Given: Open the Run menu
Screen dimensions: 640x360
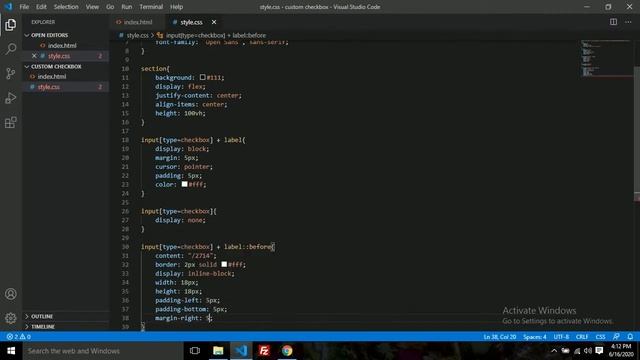Looking at the screenshot, I should pos(127,7).
